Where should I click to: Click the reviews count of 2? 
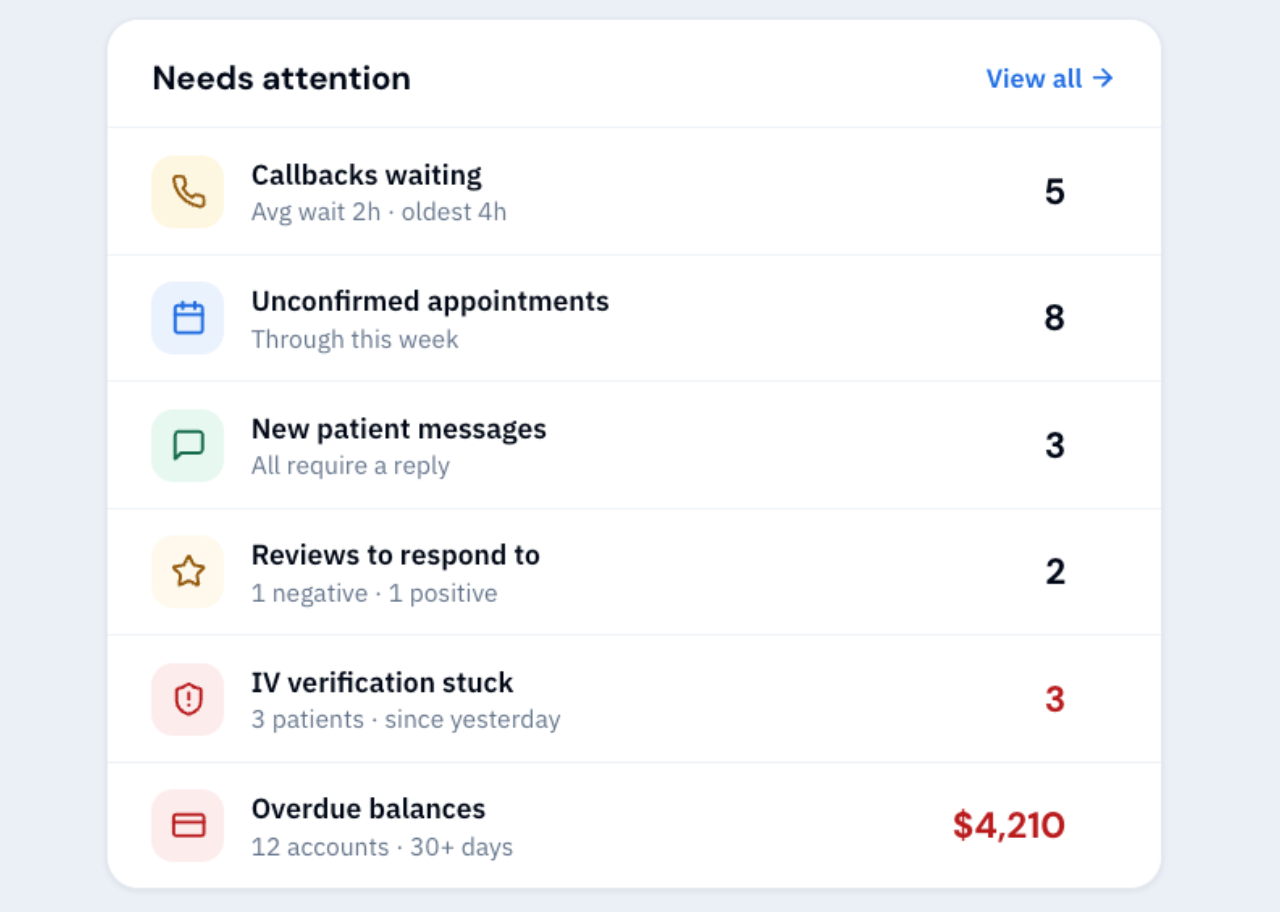pyautogui.click(x=1054, y=572)
